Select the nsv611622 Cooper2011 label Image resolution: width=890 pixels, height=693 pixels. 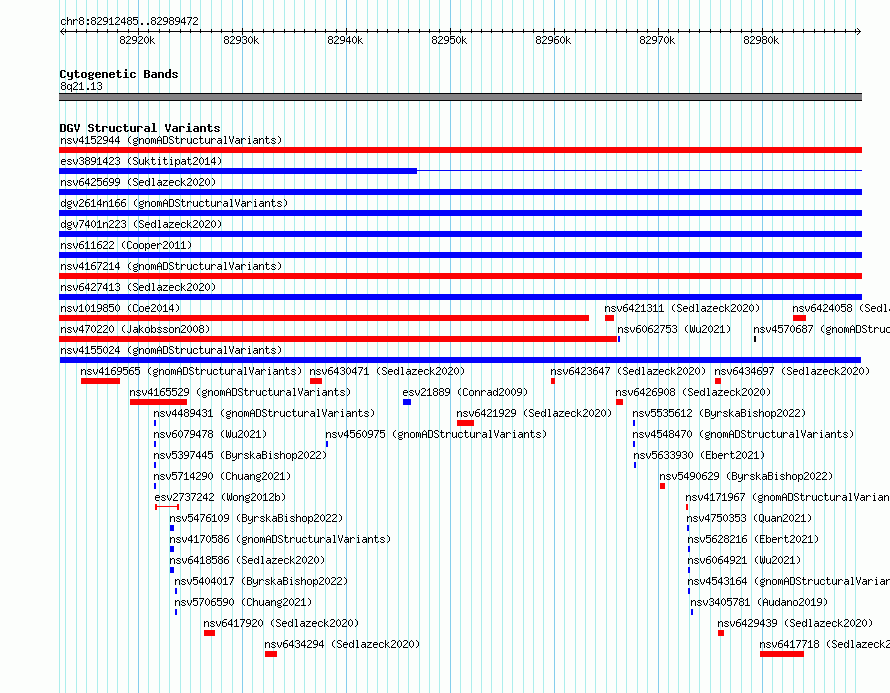click(126, 245)
